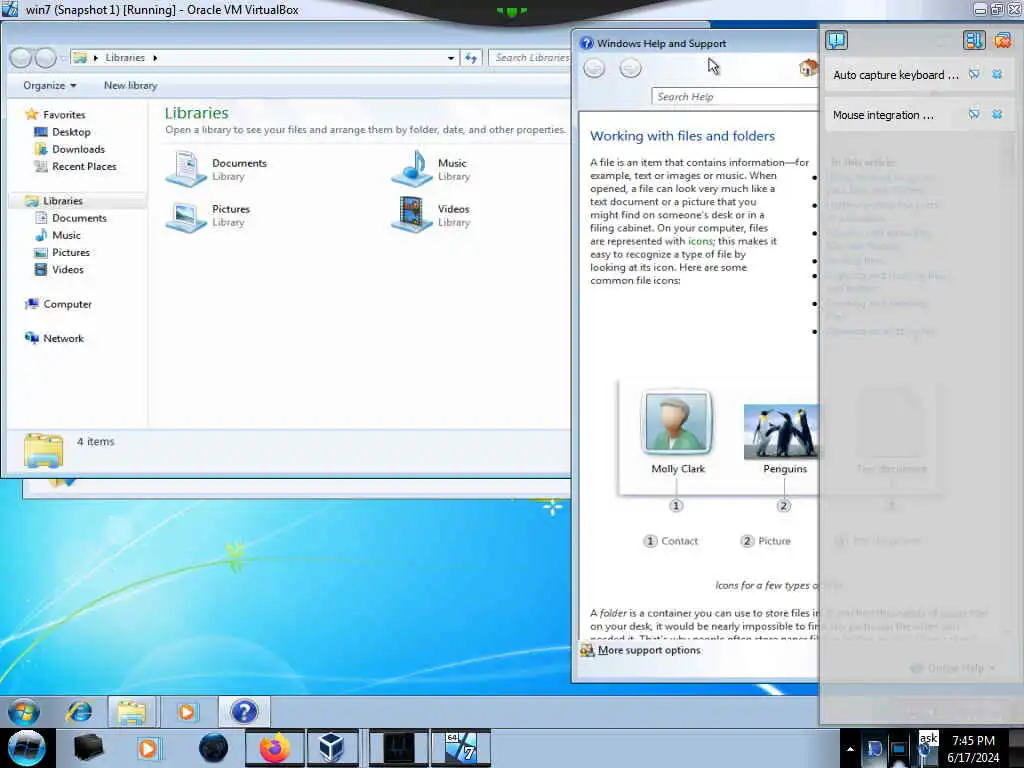
Task: Click the host Start button
Action: 26,748
